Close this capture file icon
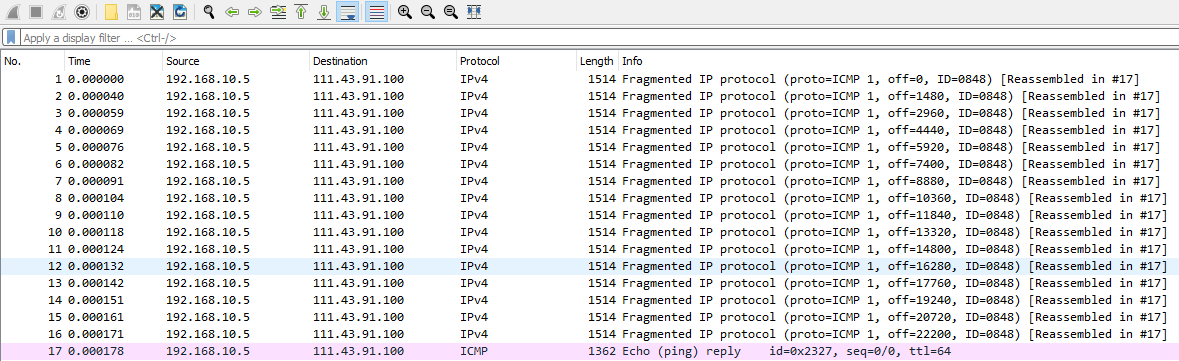The height and width of the screenshot is (361, 1179). [156, 12]
